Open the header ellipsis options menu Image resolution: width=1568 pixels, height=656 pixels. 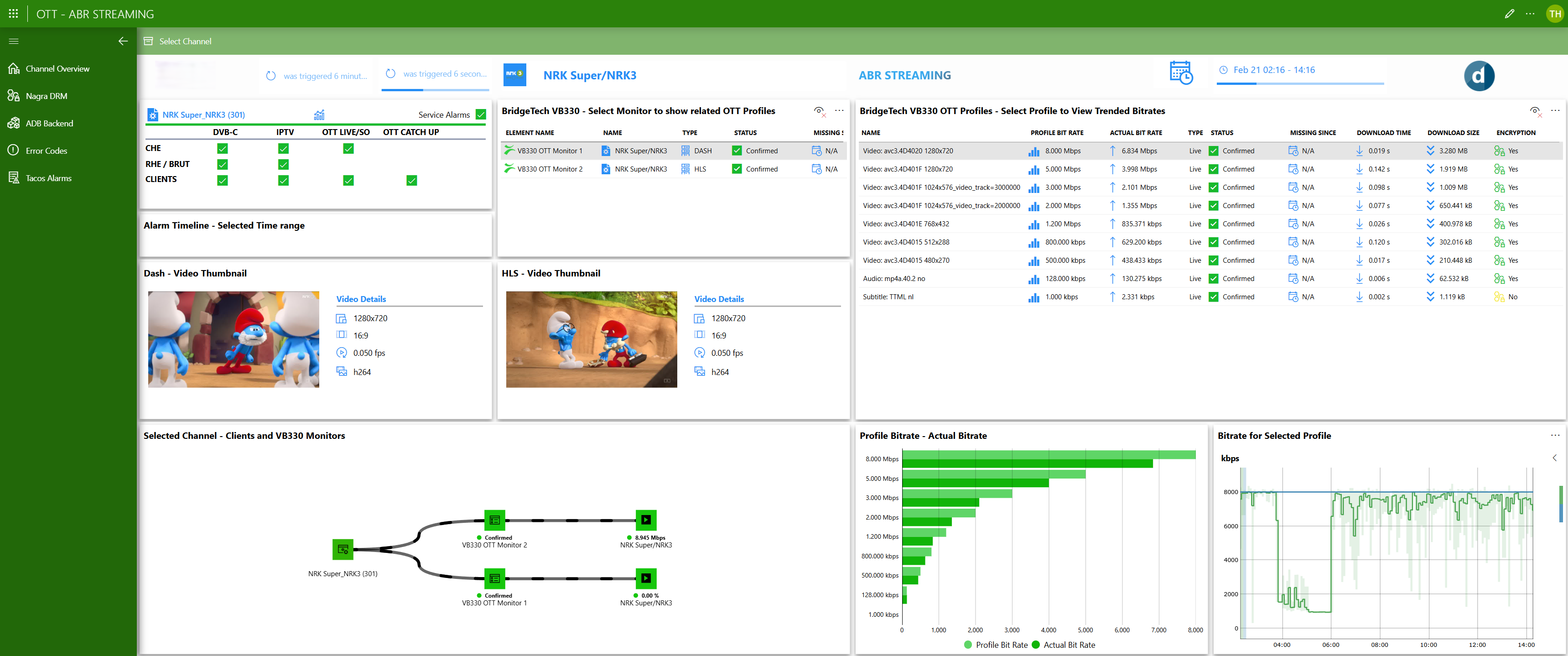[1530, 13]
